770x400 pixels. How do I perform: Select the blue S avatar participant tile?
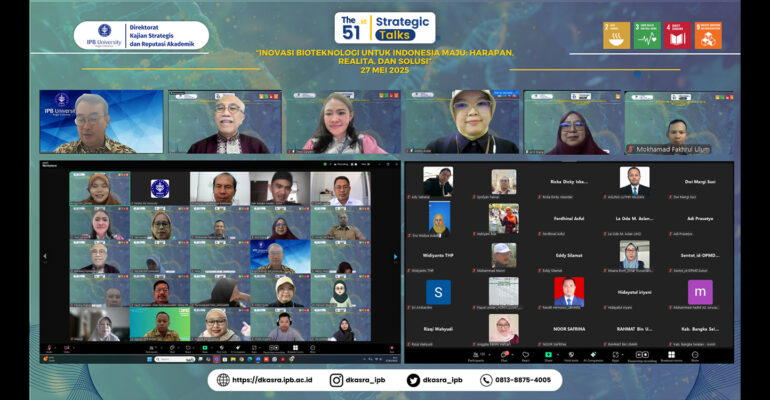[x=438, y=293]
